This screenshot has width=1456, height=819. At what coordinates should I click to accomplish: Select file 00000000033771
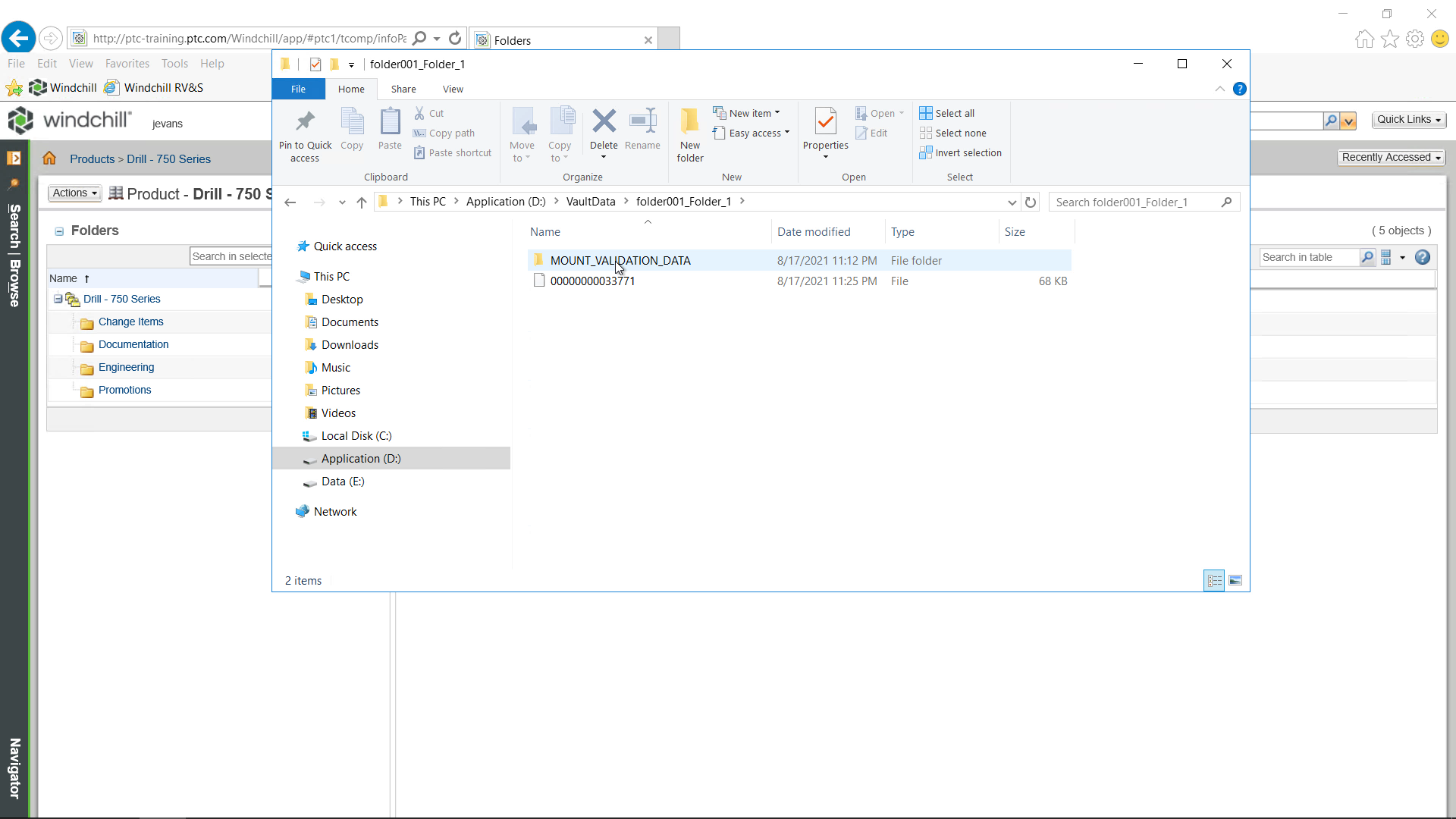tap(800, 281)
